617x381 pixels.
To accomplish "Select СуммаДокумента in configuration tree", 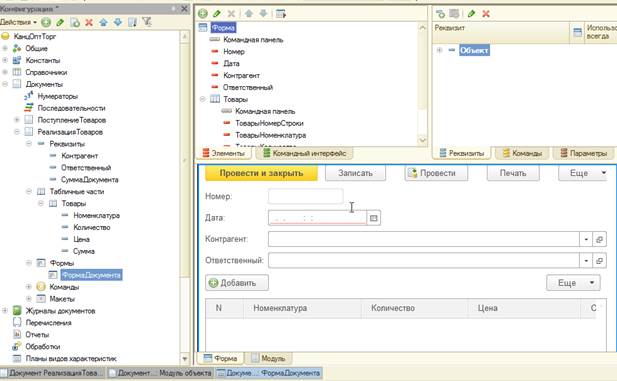I will point(89,180).
